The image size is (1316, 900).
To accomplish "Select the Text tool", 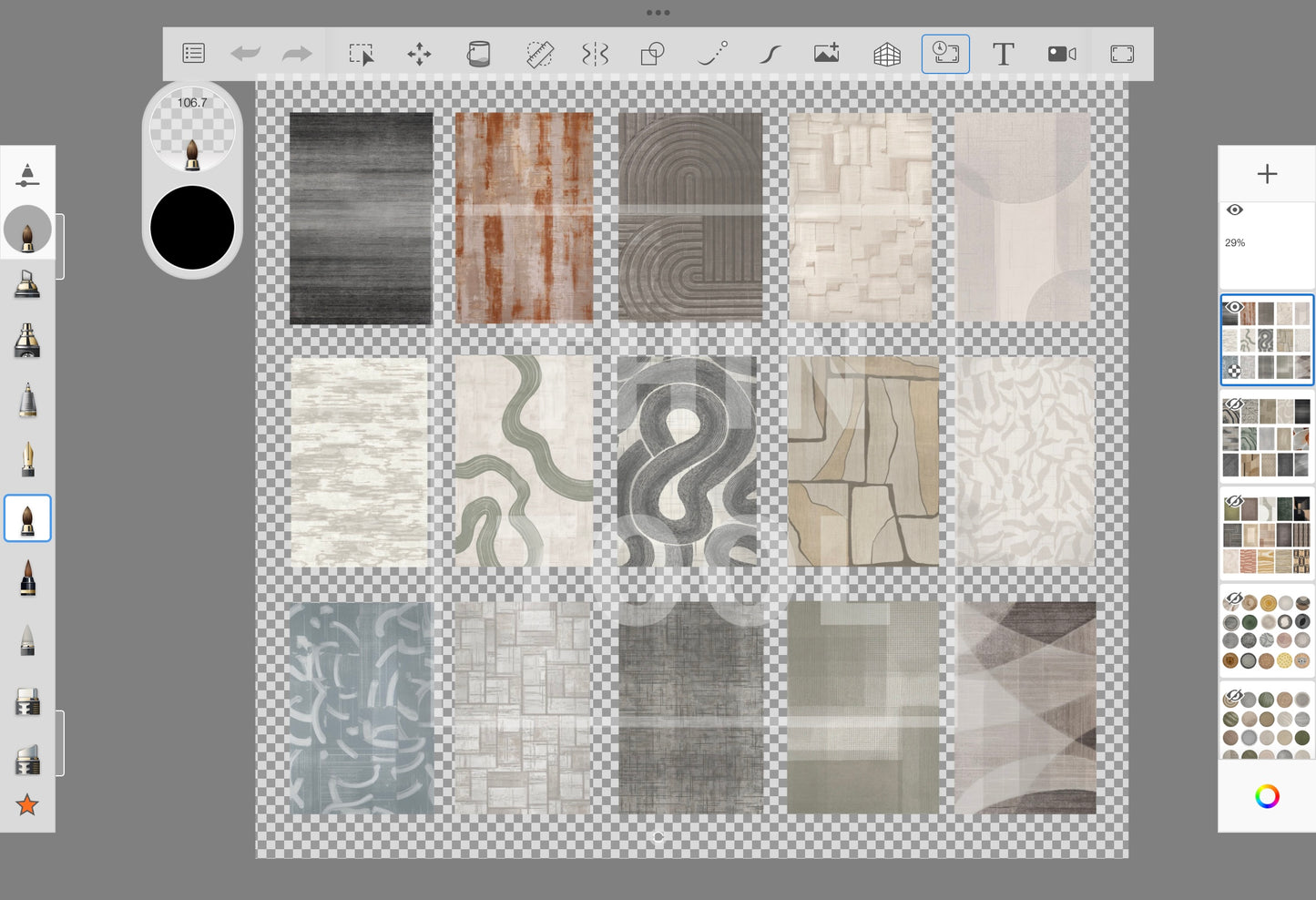I will coord(1003,54).
